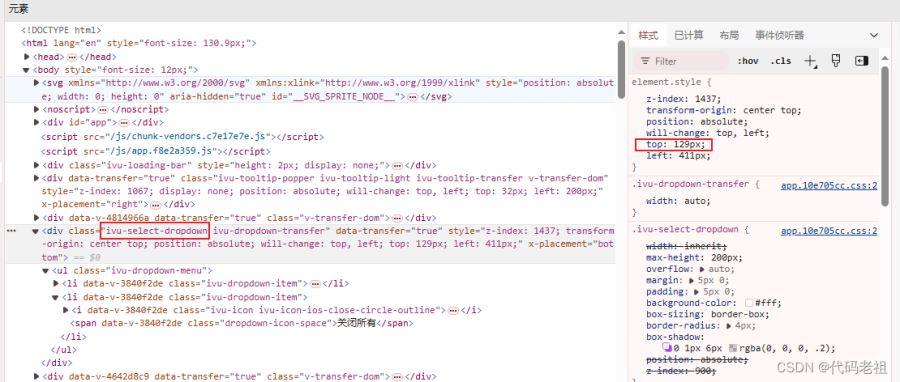Focus the Filter input field
The image size is (900, 382).
coord(682,61)
